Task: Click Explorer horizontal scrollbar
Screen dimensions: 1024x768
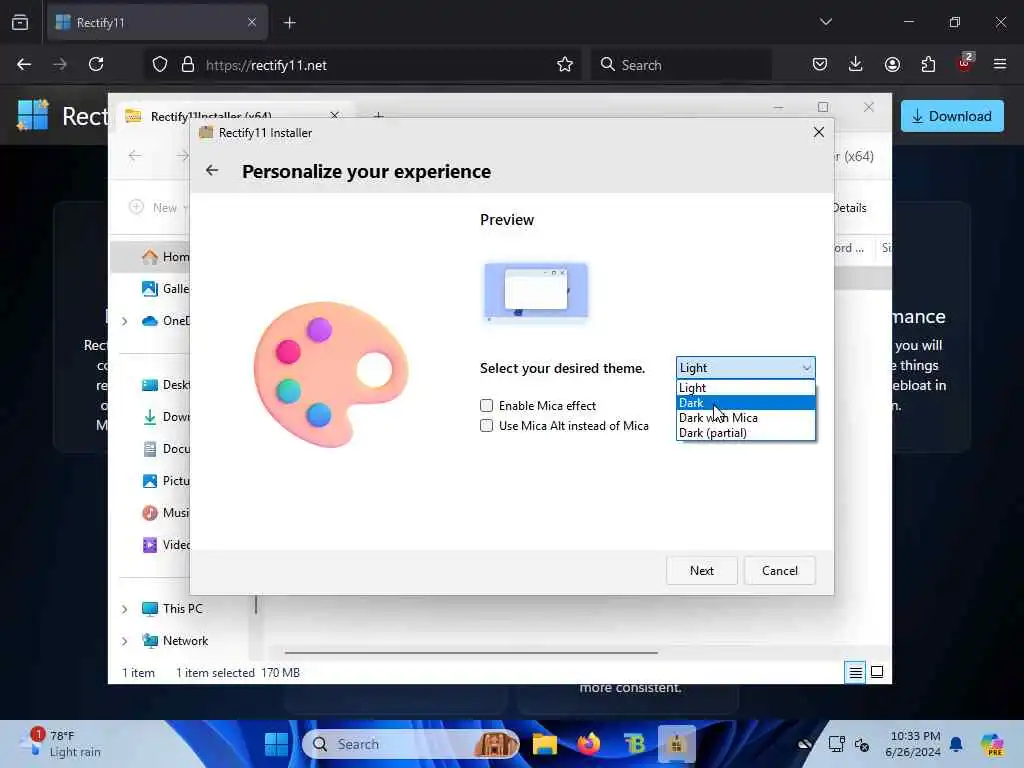Action: click(471, 652)
